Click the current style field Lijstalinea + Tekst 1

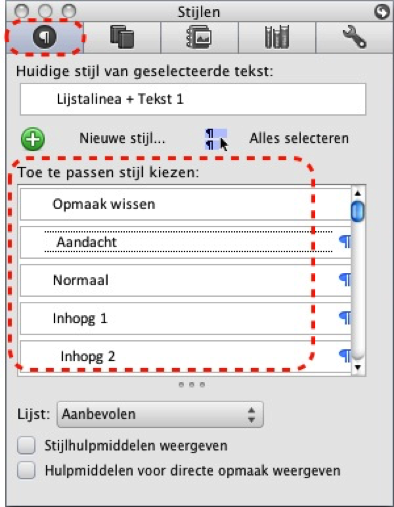193,99
